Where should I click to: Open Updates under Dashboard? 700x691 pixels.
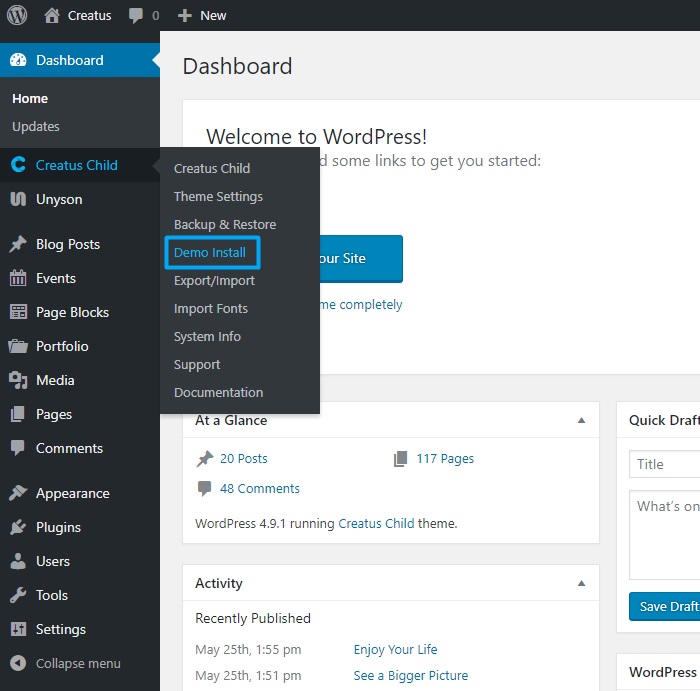point(36,126)
